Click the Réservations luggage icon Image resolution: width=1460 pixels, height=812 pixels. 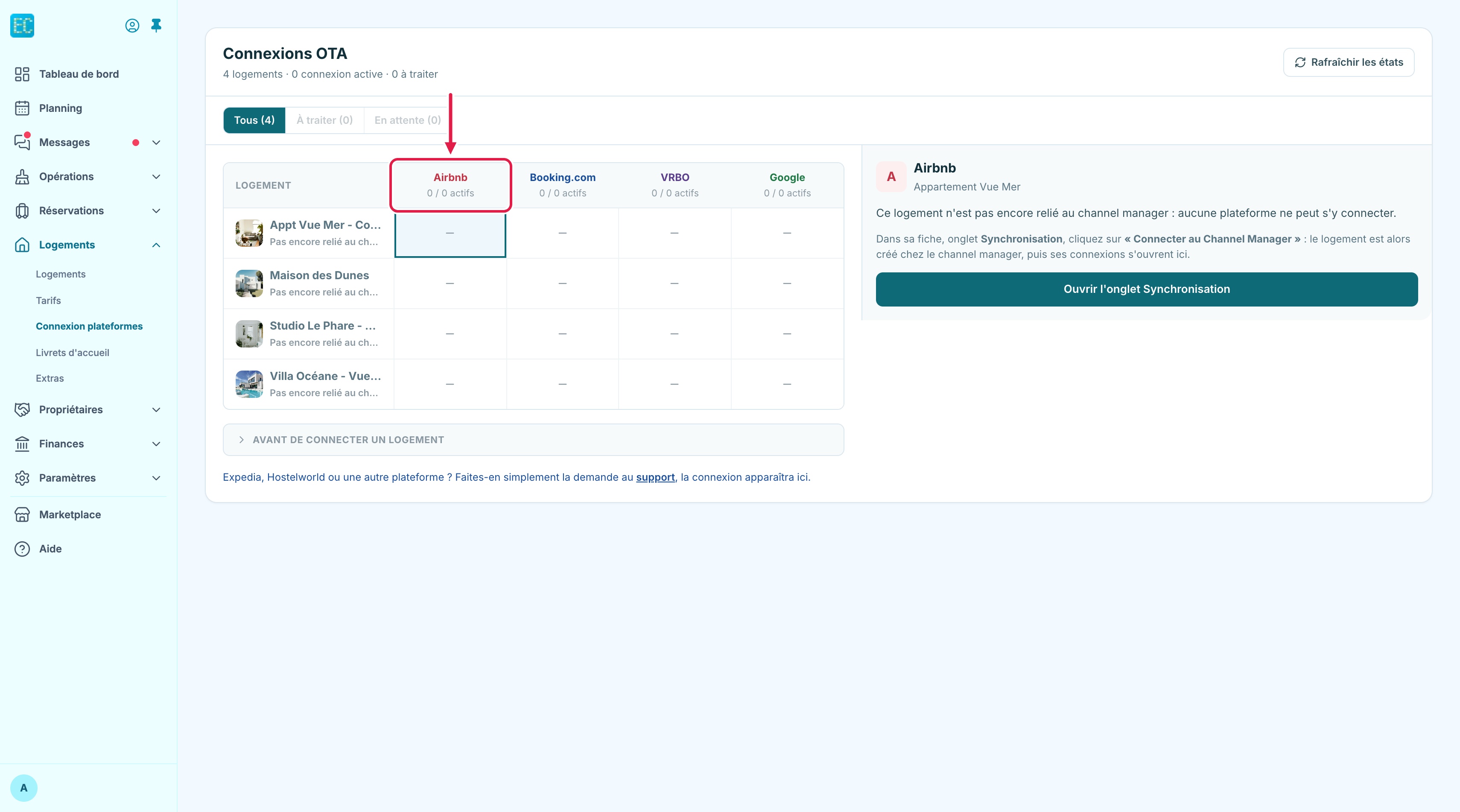pyautogui.click(x=22, y=211)
